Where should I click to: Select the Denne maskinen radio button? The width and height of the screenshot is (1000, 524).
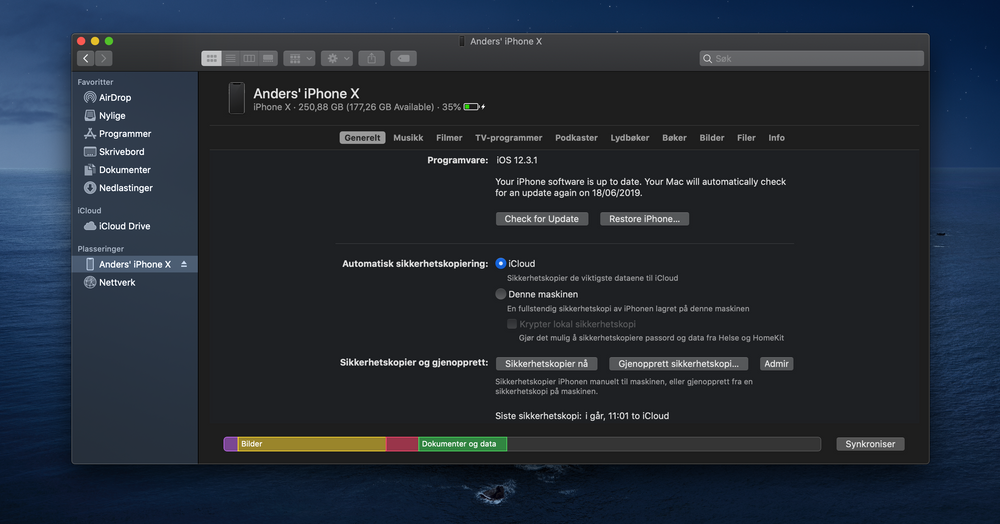pos(501,294)
